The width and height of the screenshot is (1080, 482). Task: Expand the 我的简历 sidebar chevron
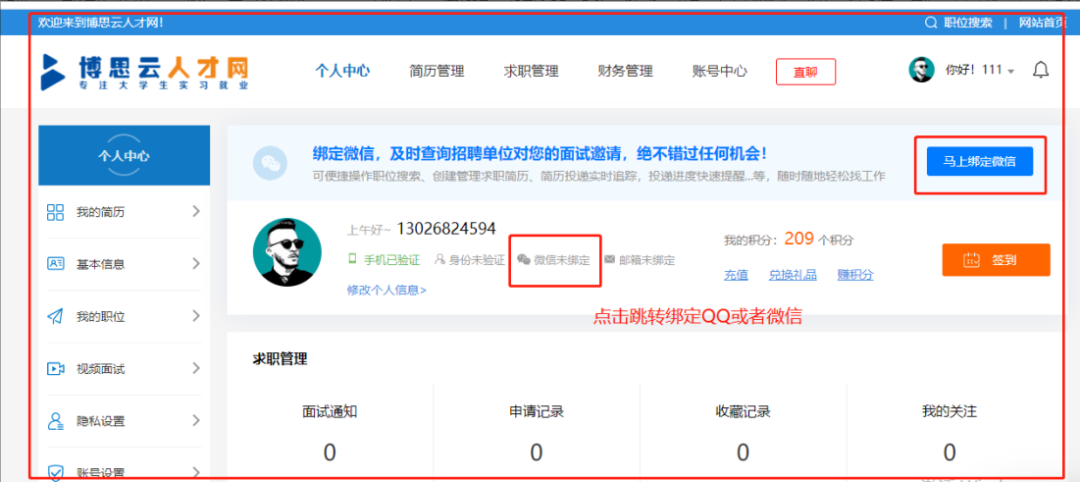point(195,211)
